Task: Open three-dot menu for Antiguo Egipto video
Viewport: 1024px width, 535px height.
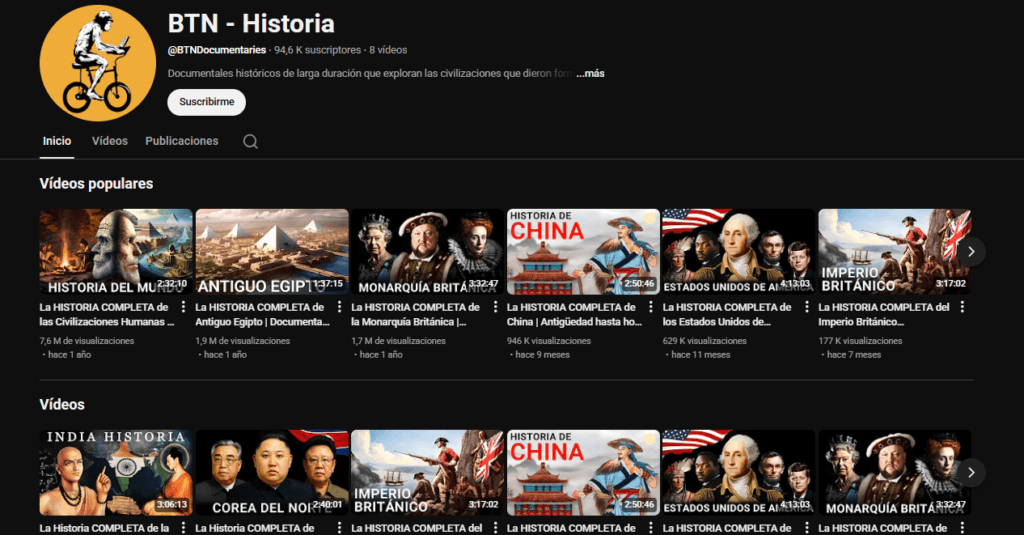Action: click(339, 308)
